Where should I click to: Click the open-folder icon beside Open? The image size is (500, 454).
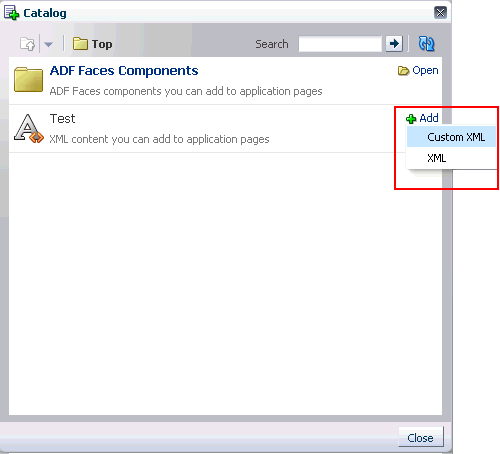tap(403, 71)
